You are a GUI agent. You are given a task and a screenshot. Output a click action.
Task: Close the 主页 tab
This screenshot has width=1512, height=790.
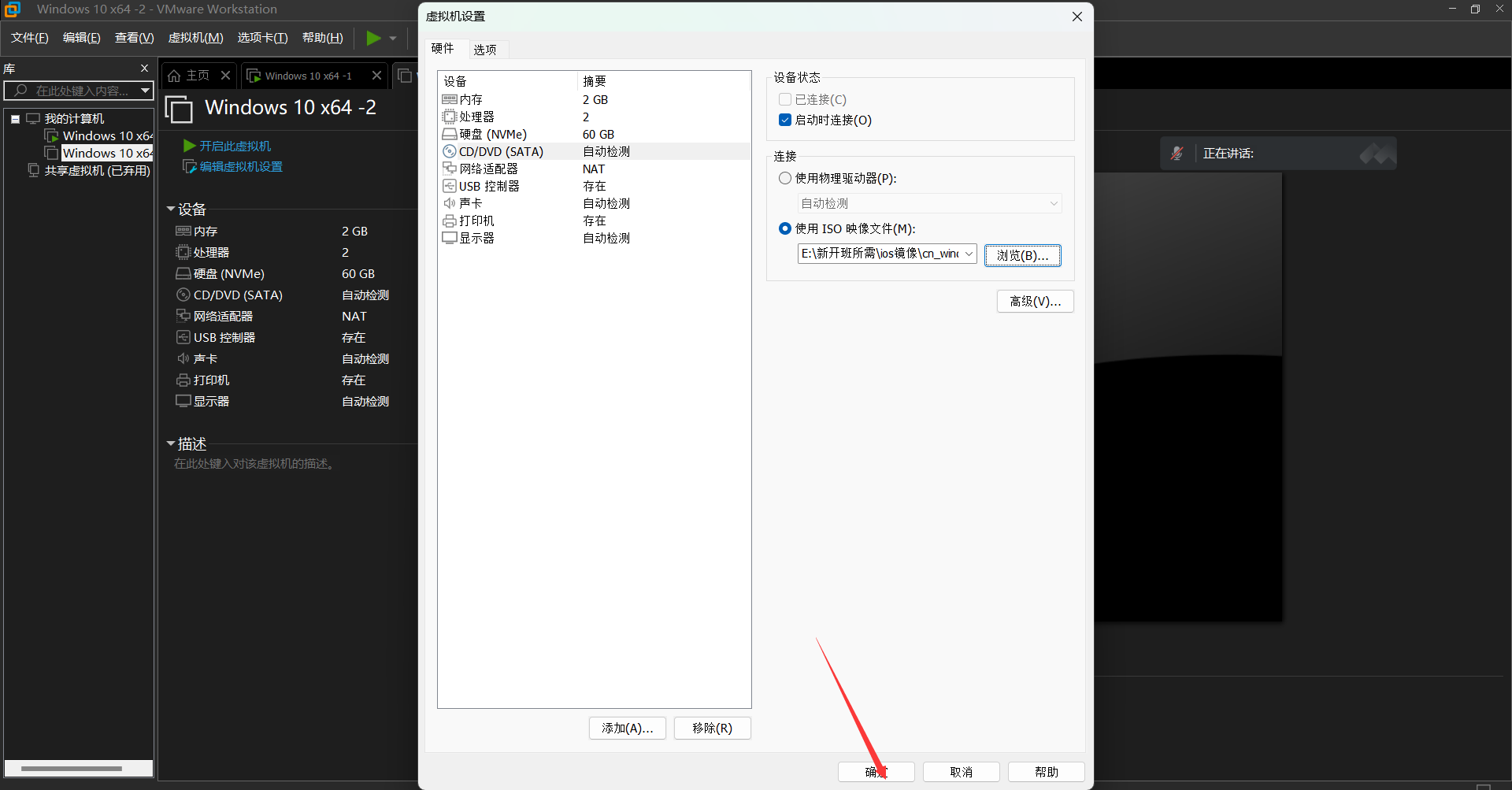[x=225, y=75]
